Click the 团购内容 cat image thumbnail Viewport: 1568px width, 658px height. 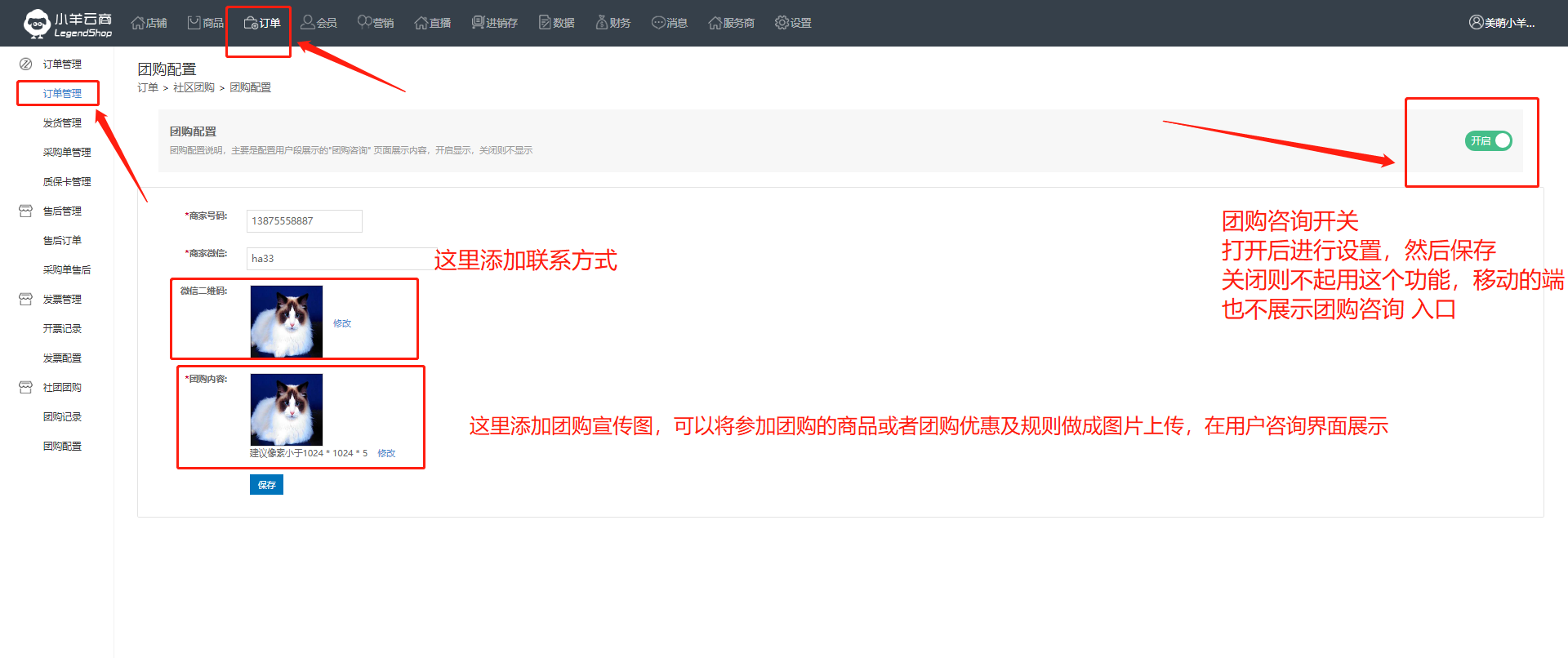pyautogui.click(x=286, y=409)
